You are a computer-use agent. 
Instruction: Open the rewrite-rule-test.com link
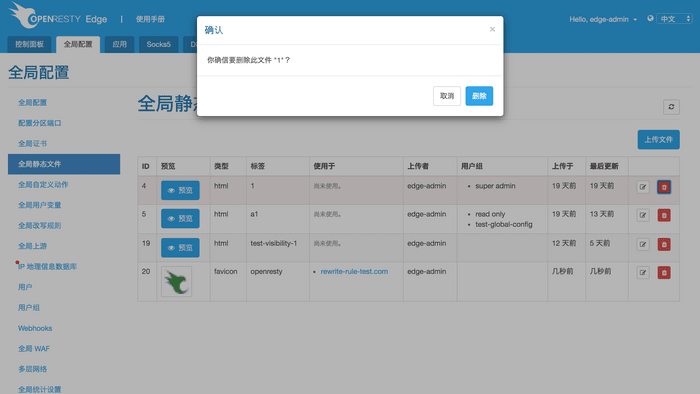354,271
